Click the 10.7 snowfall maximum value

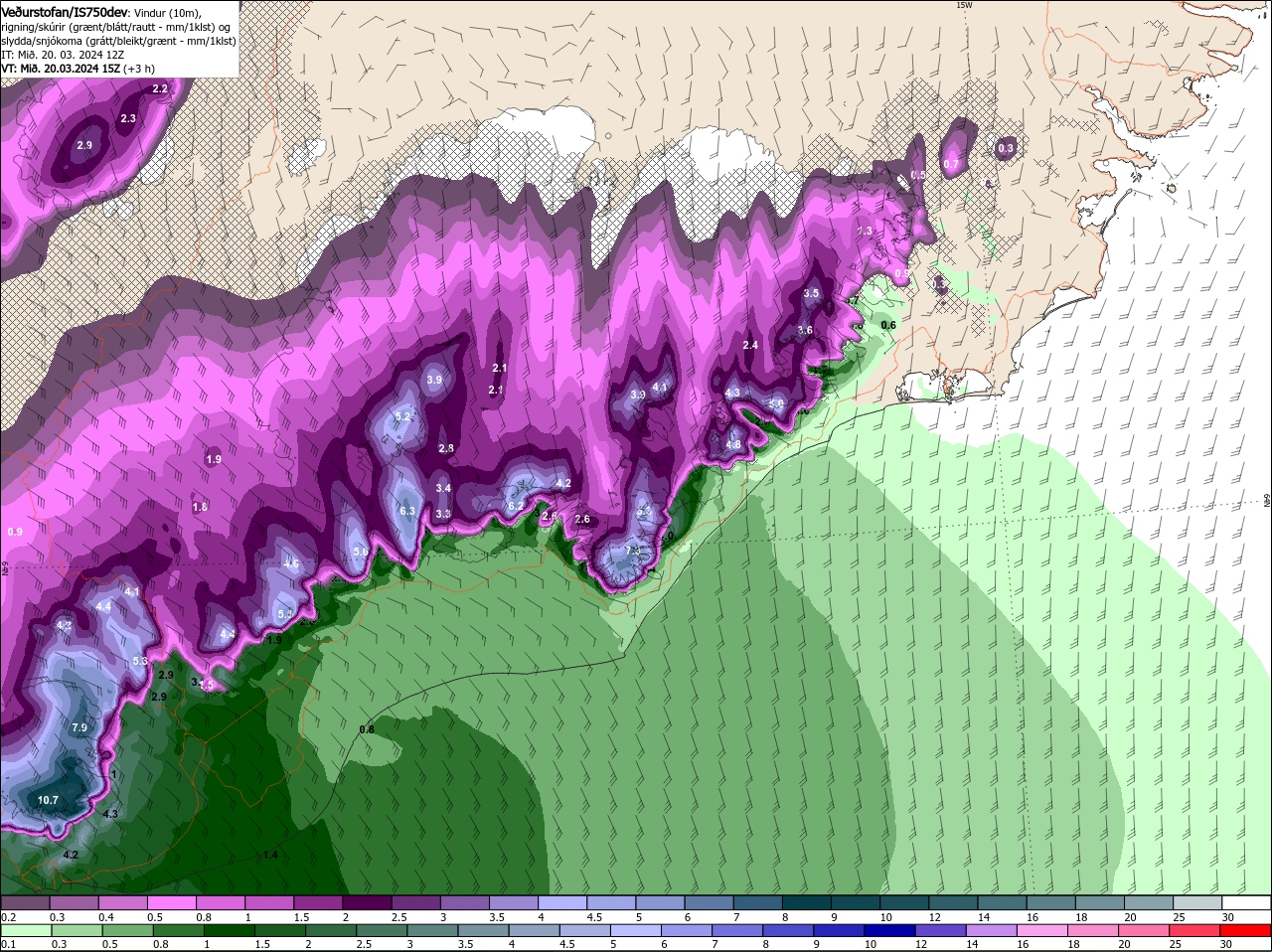click(x=48, y=800)
